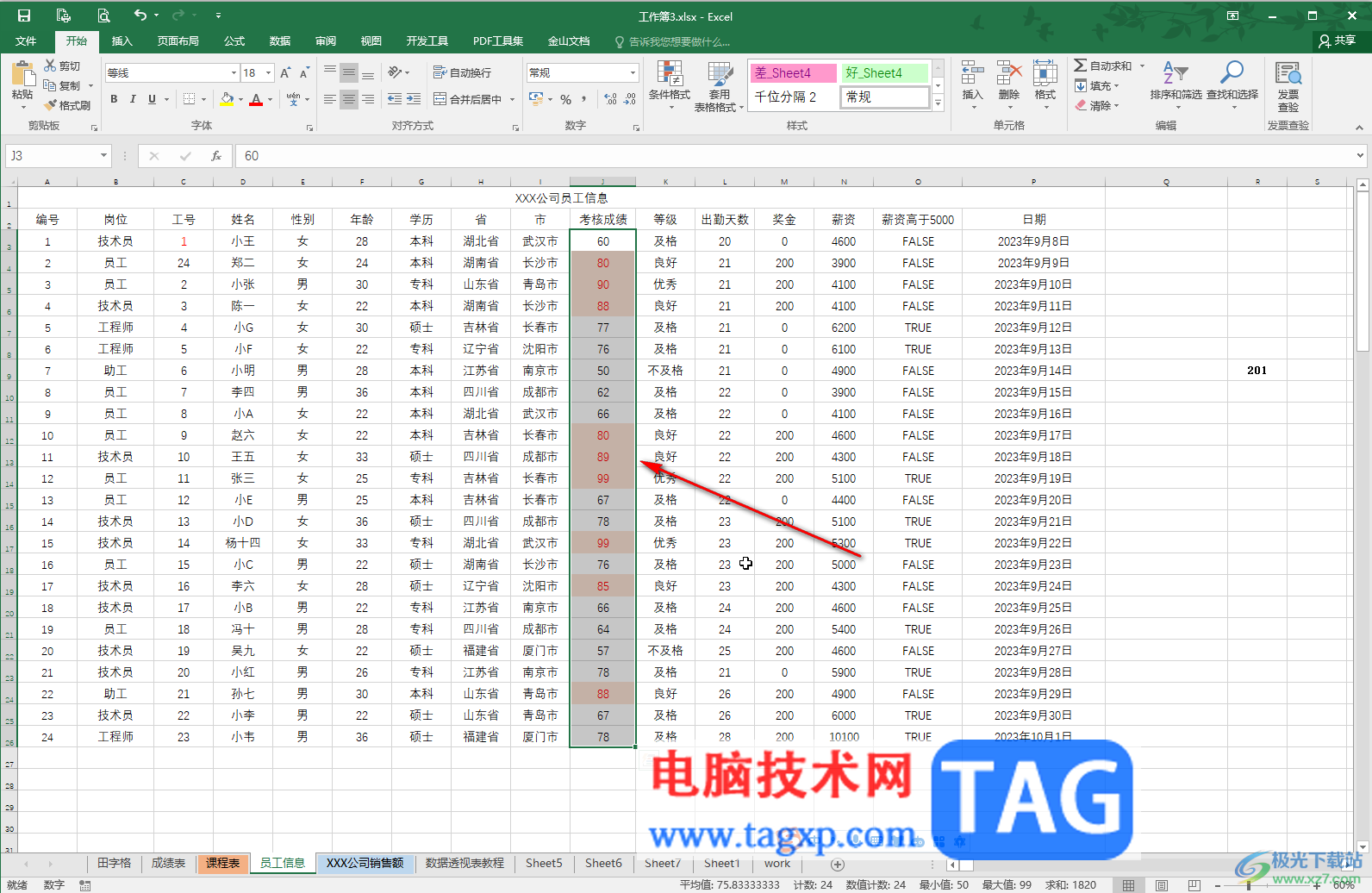
Task: Open invoice verification (发票查验)
Action: point(1288,86)
